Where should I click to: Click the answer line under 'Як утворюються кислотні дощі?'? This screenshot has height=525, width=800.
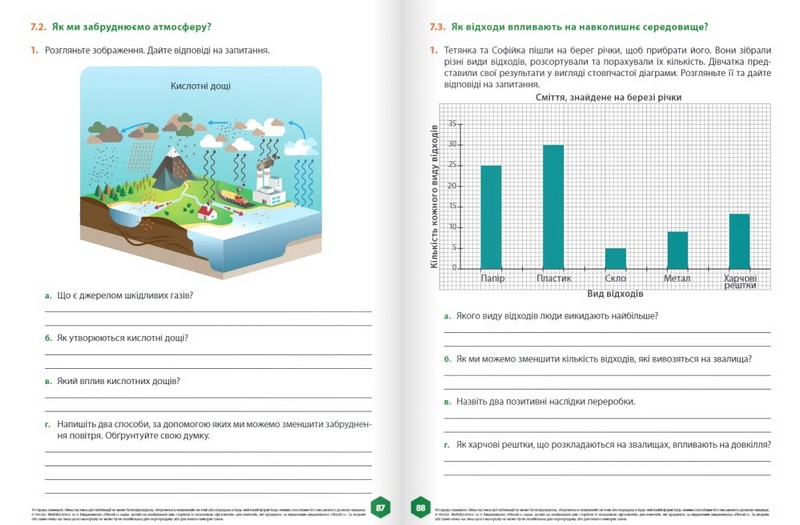(x=208, y=354)
